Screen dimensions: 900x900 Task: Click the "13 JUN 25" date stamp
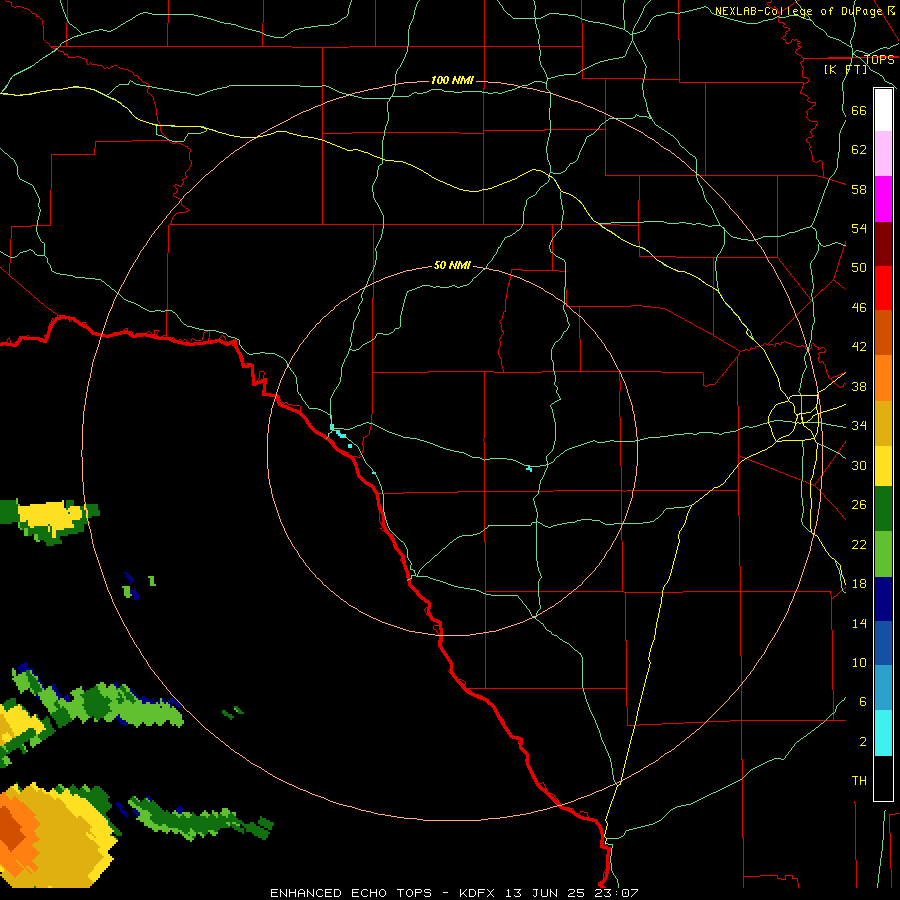click(x=545, y=893)
